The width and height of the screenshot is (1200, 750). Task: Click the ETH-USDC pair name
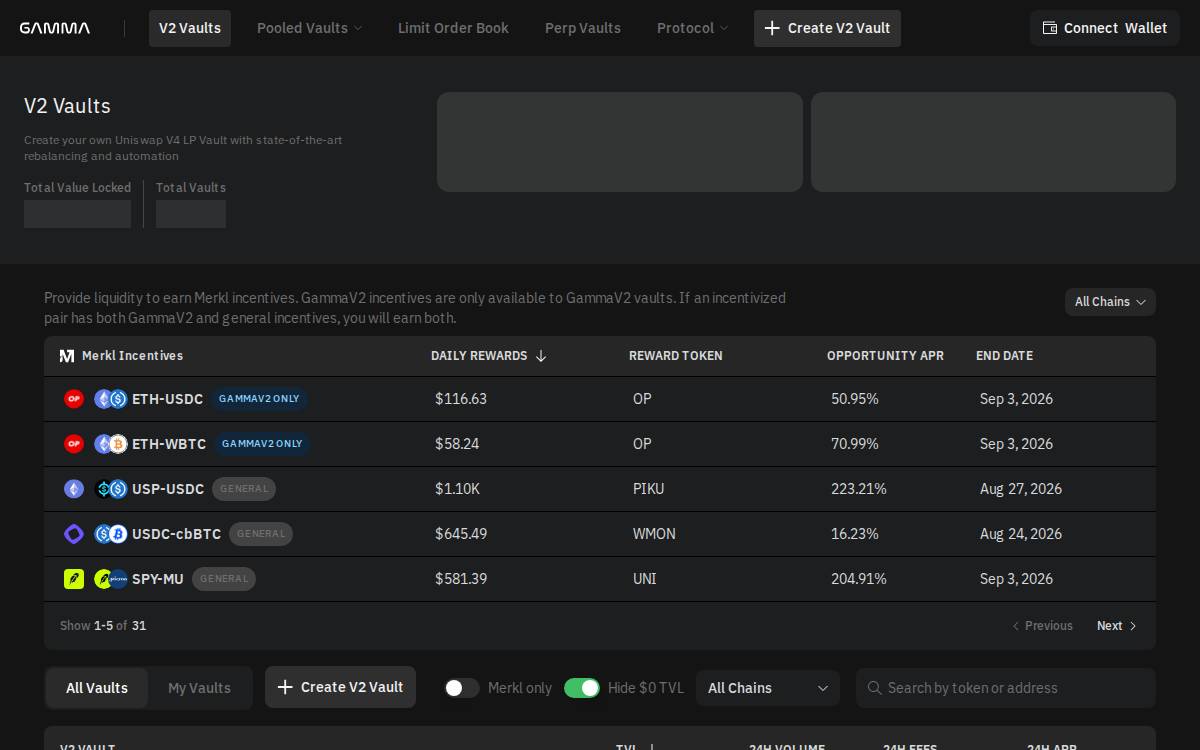click(167, 399)
